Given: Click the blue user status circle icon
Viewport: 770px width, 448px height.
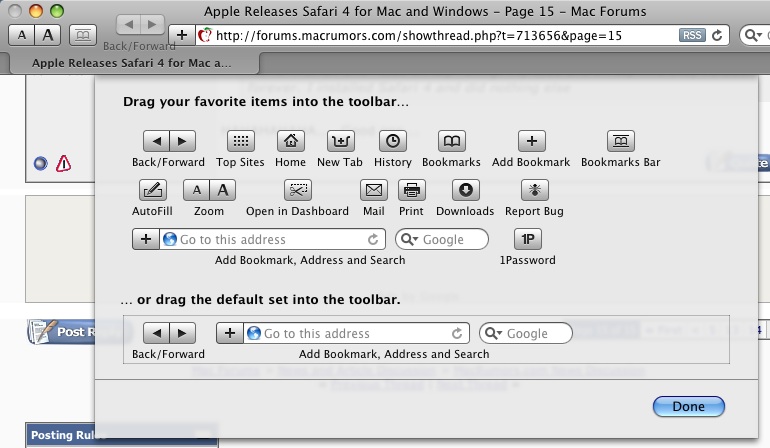Looking at the screenshot, I should click(x=41, y=163).
